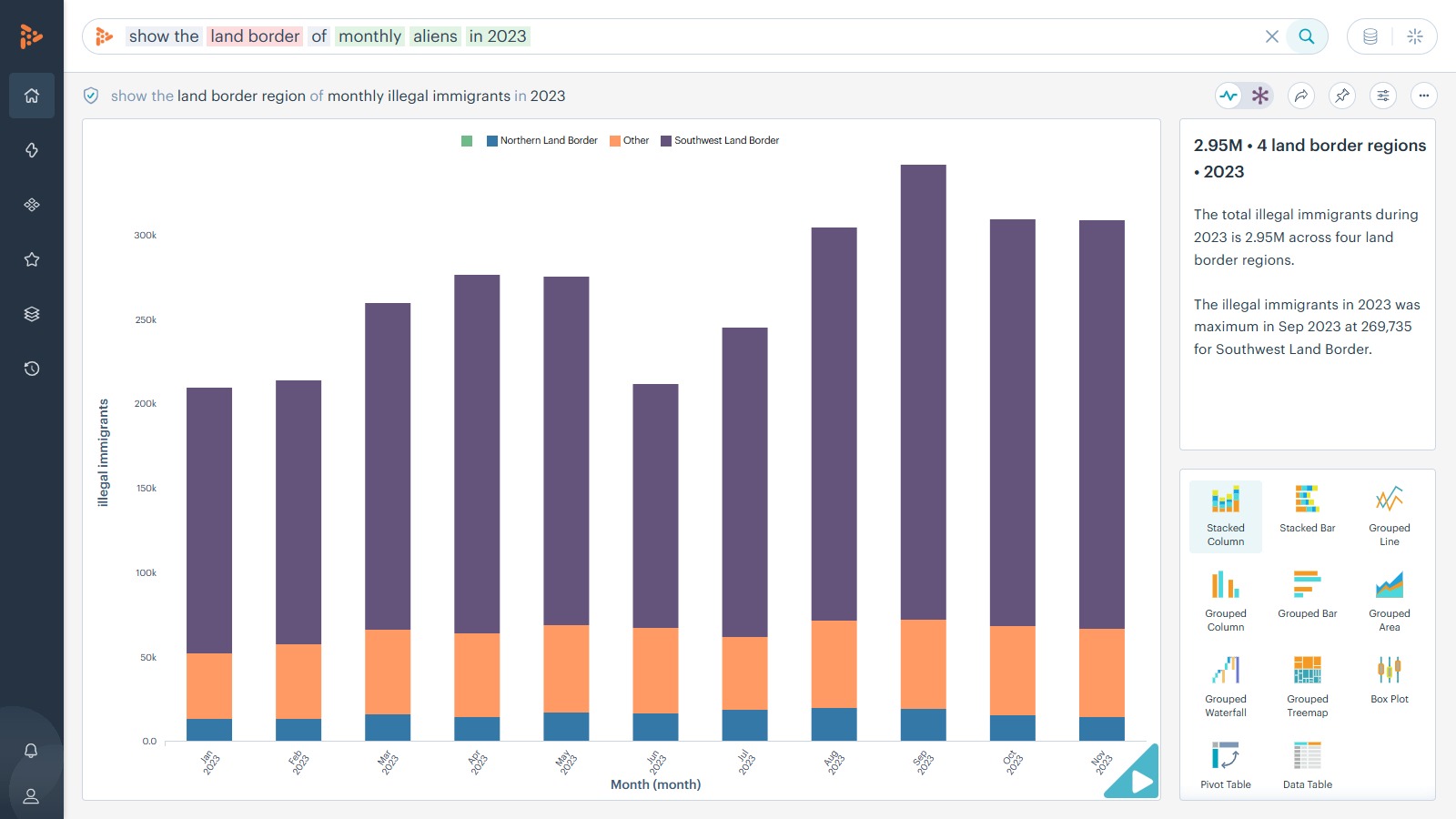Open favorites star in sidebar
The image size is (1456, 819).
click(32, 259)
